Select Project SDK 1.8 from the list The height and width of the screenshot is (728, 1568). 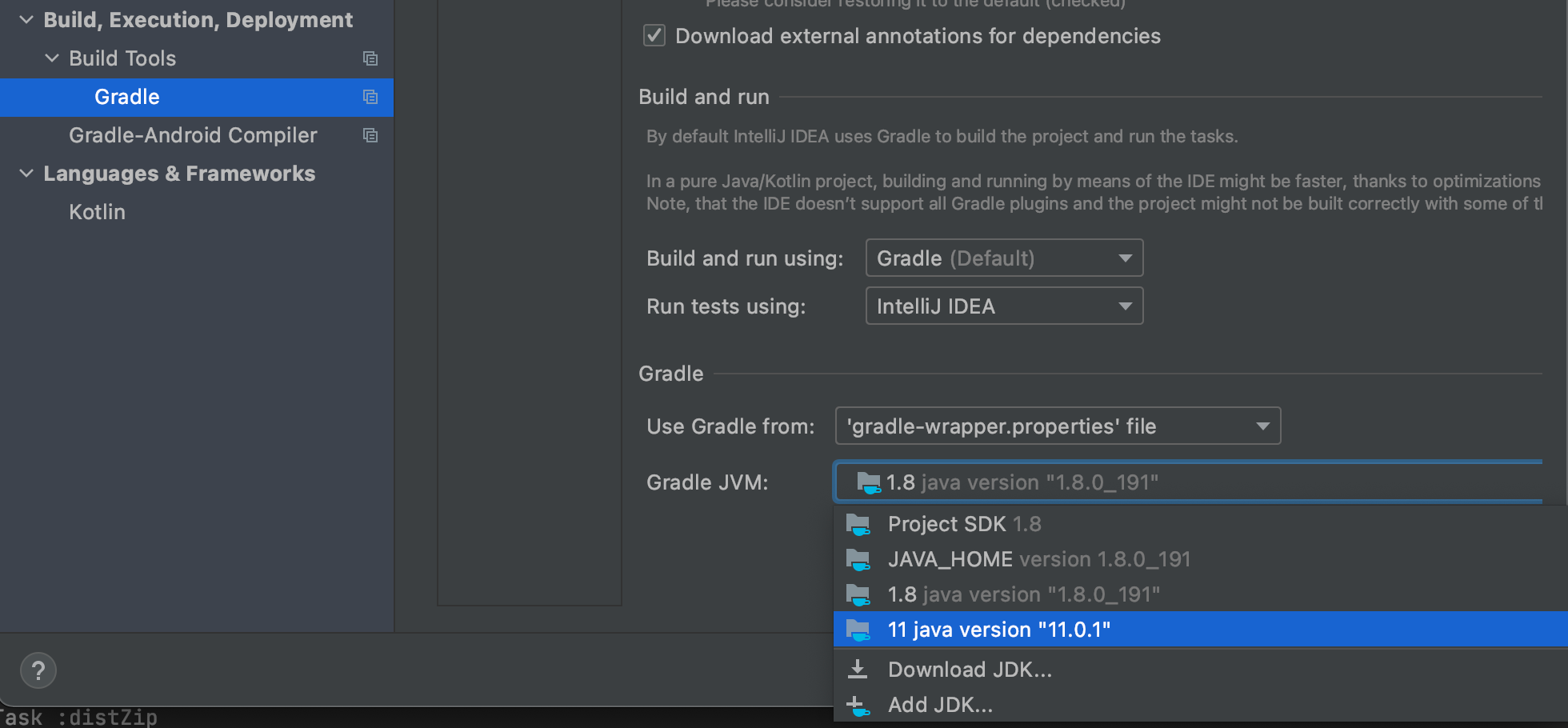[1200, 524]
